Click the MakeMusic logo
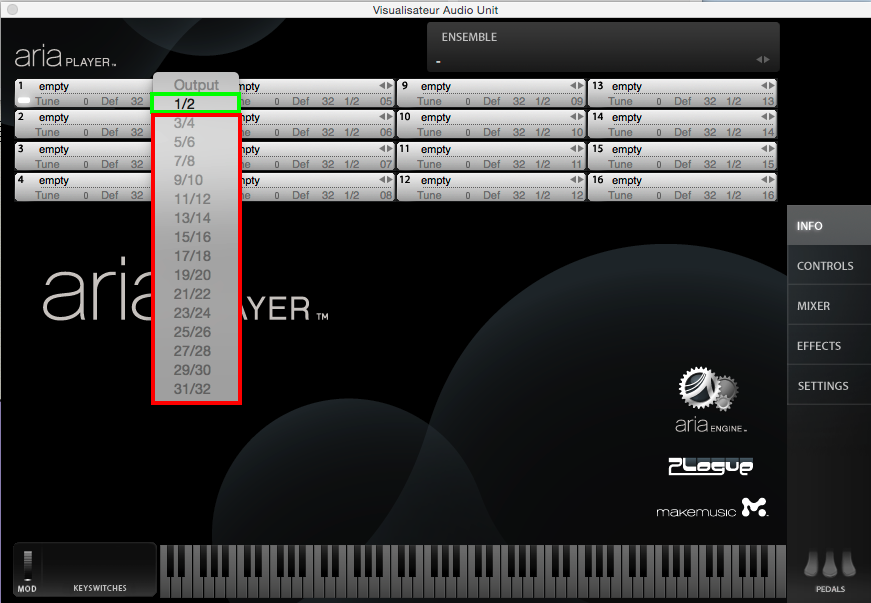 coord(711,509)
